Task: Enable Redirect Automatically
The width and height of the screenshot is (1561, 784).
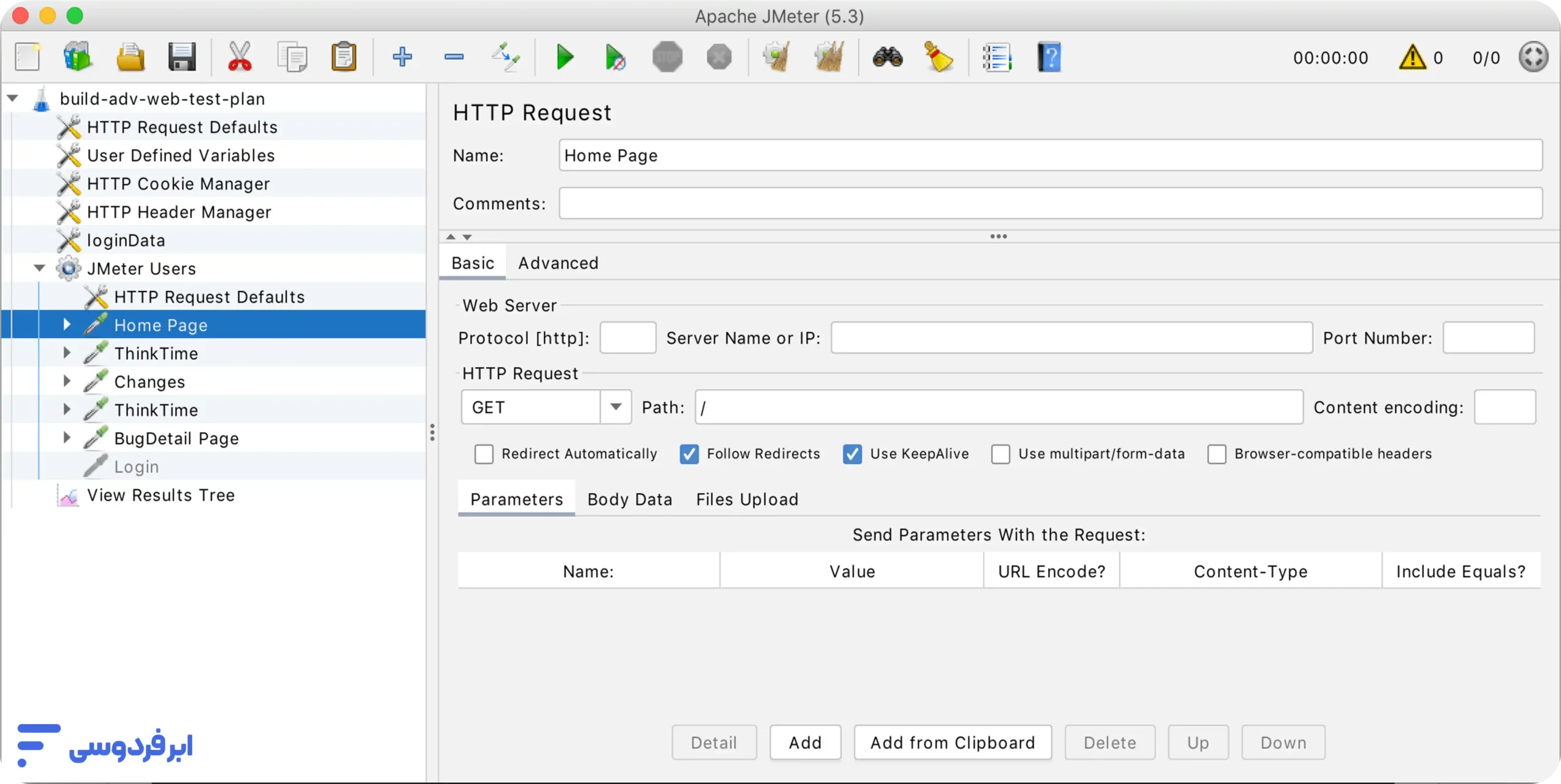Action: pyautogui.click(x=484, y=454)
